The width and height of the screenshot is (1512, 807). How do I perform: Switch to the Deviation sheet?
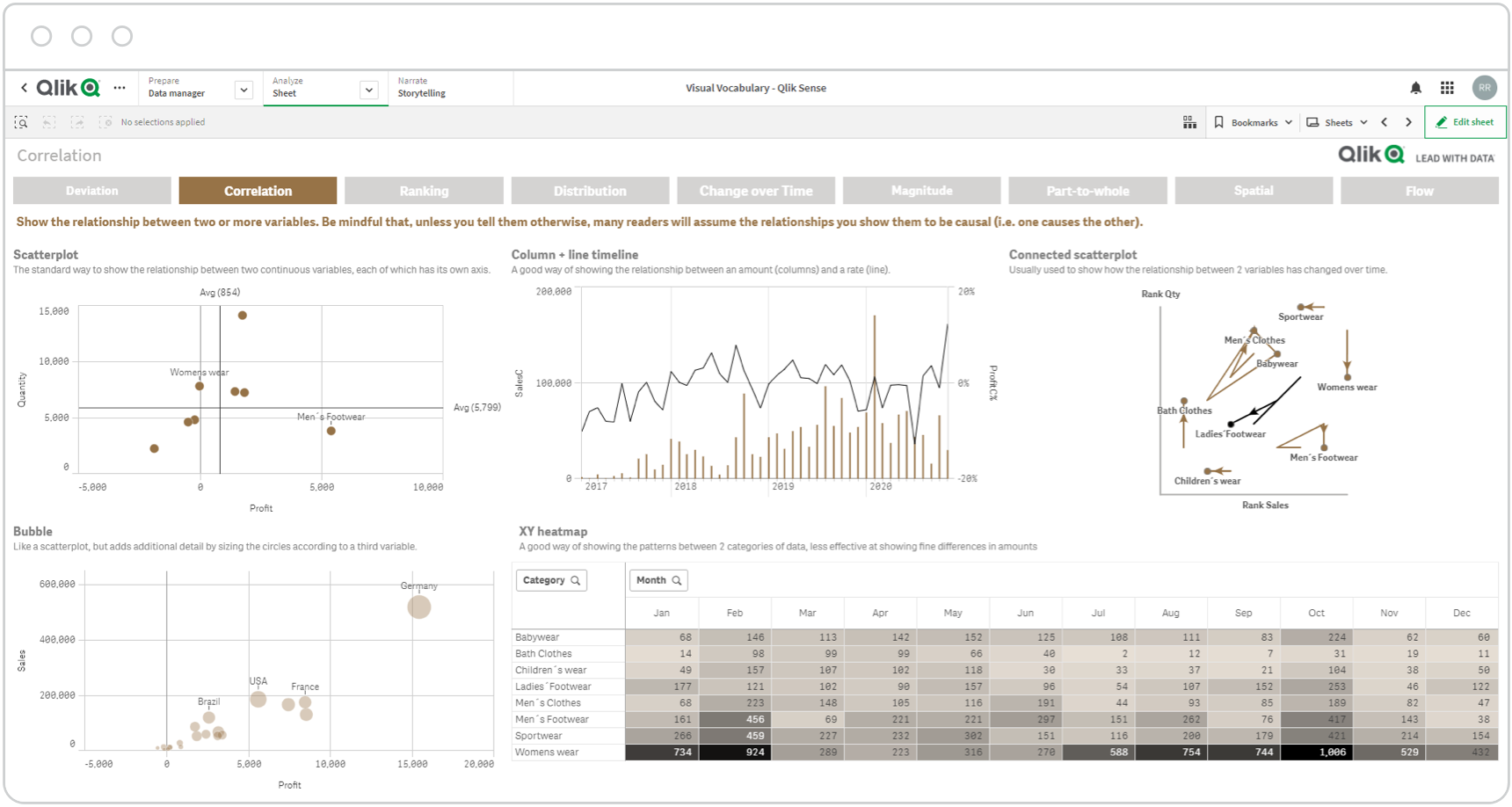92,191
